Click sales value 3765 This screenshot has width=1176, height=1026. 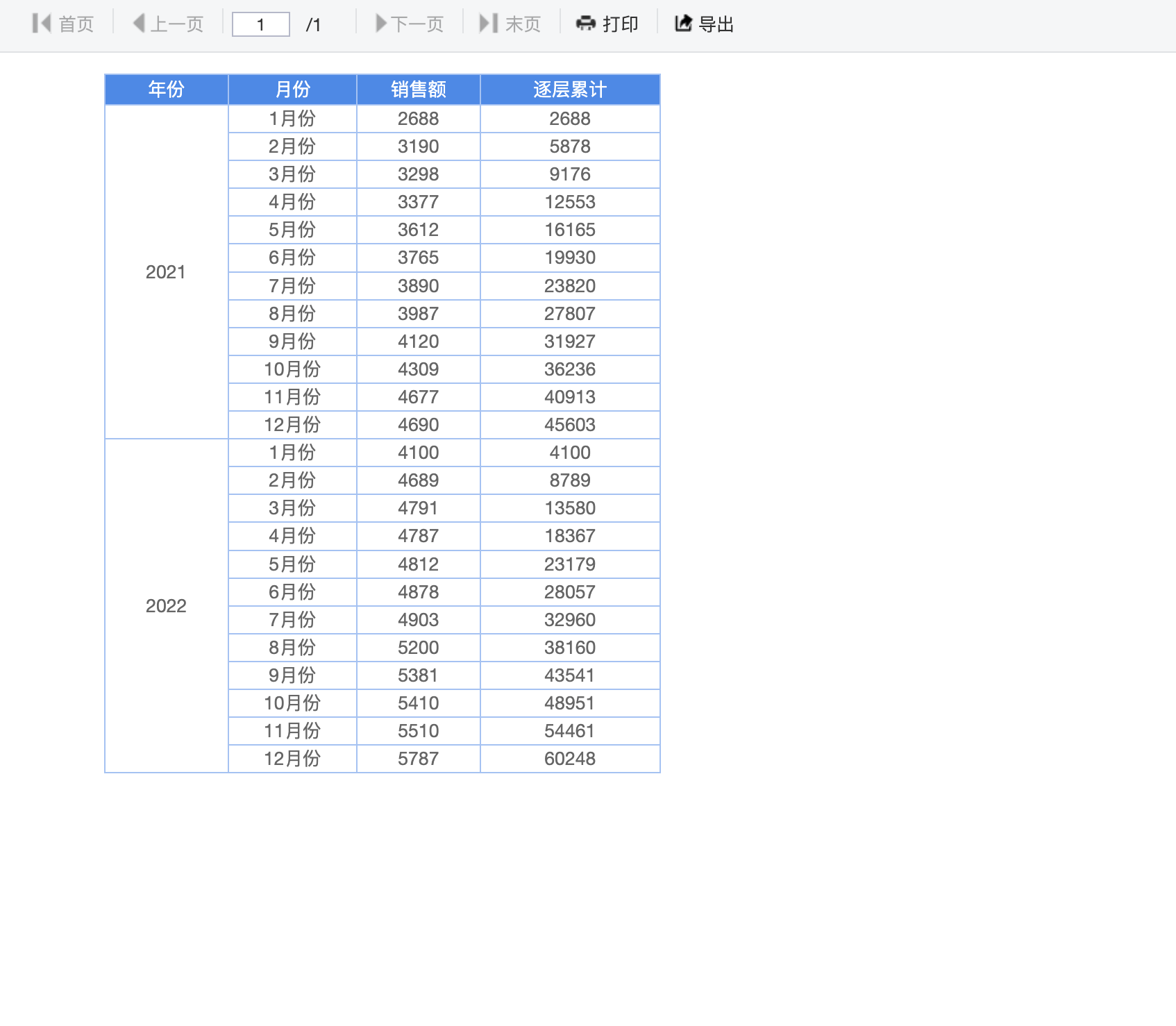point(419,258)
